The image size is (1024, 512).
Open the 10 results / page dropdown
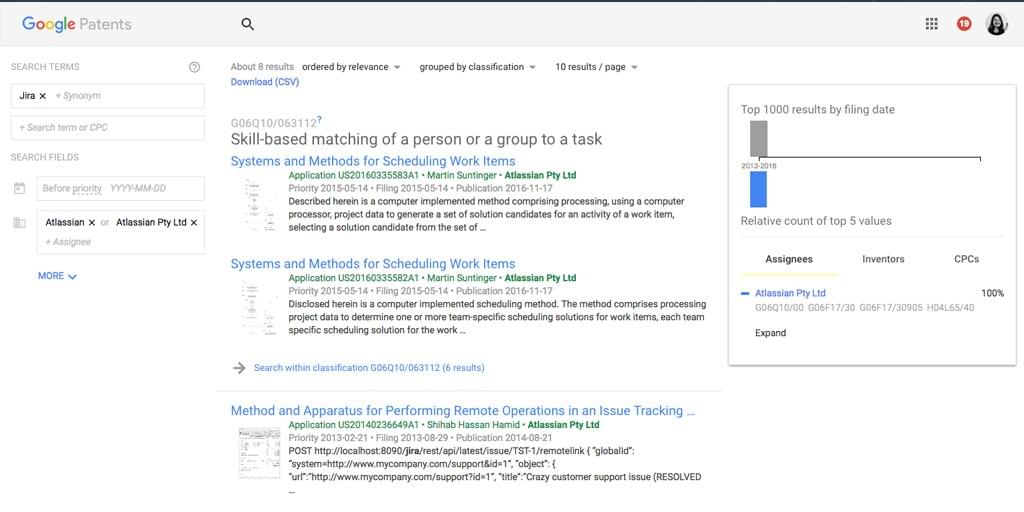pyautogui.click(x=596, y=67)
